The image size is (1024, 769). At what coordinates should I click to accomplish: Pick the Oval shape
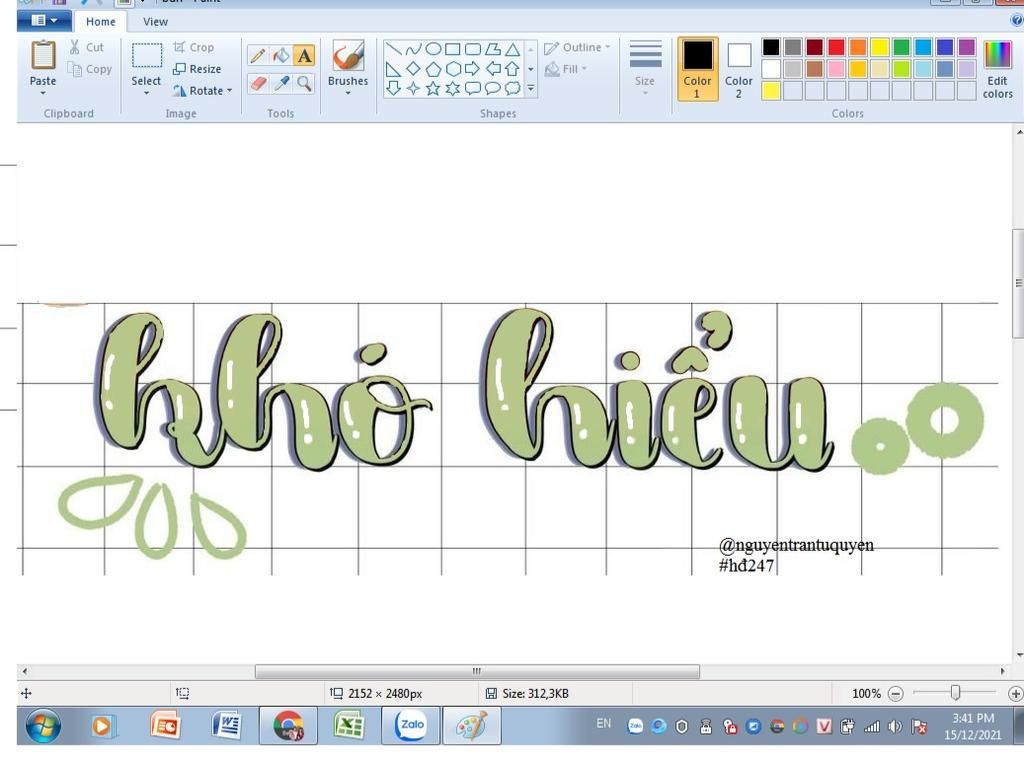coord(433,49)
